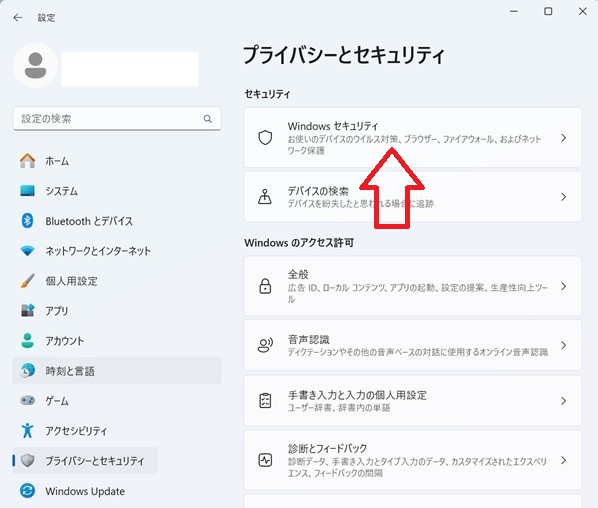
Task: Click the デバイスの検索 location icon
Action: pos(265,197)
